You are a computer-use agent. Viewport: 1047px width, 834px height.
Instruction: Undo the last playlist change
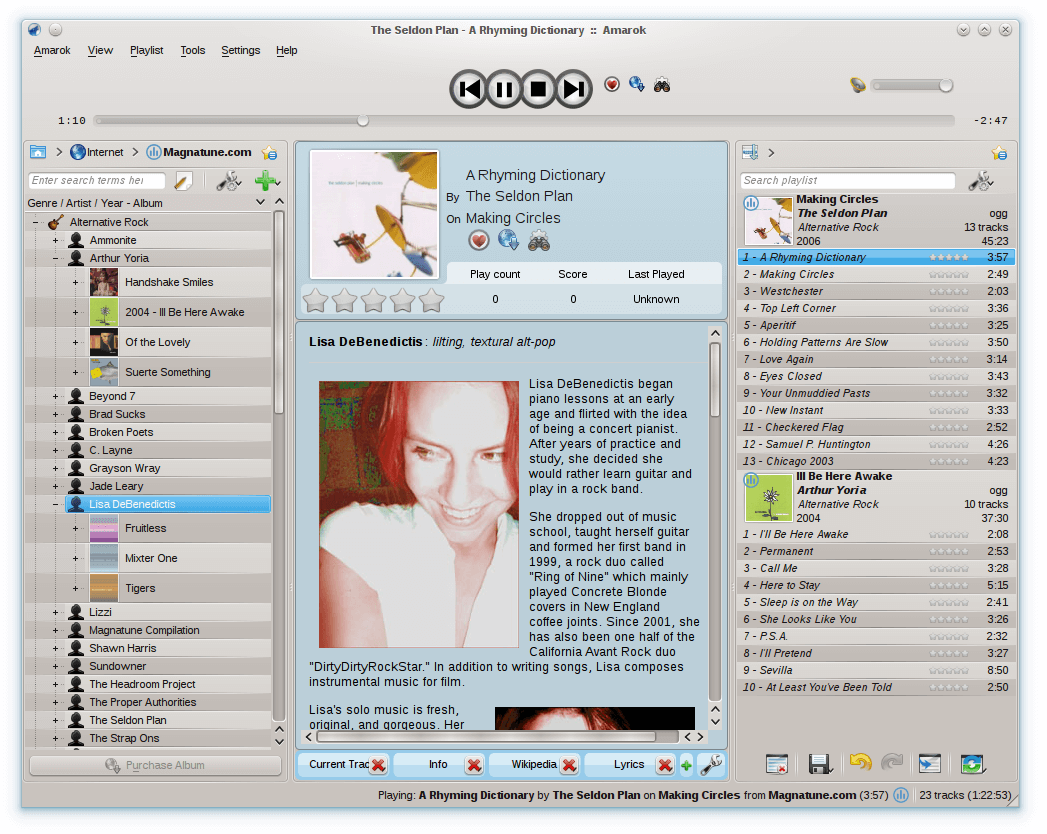click(x=860, y=763)
